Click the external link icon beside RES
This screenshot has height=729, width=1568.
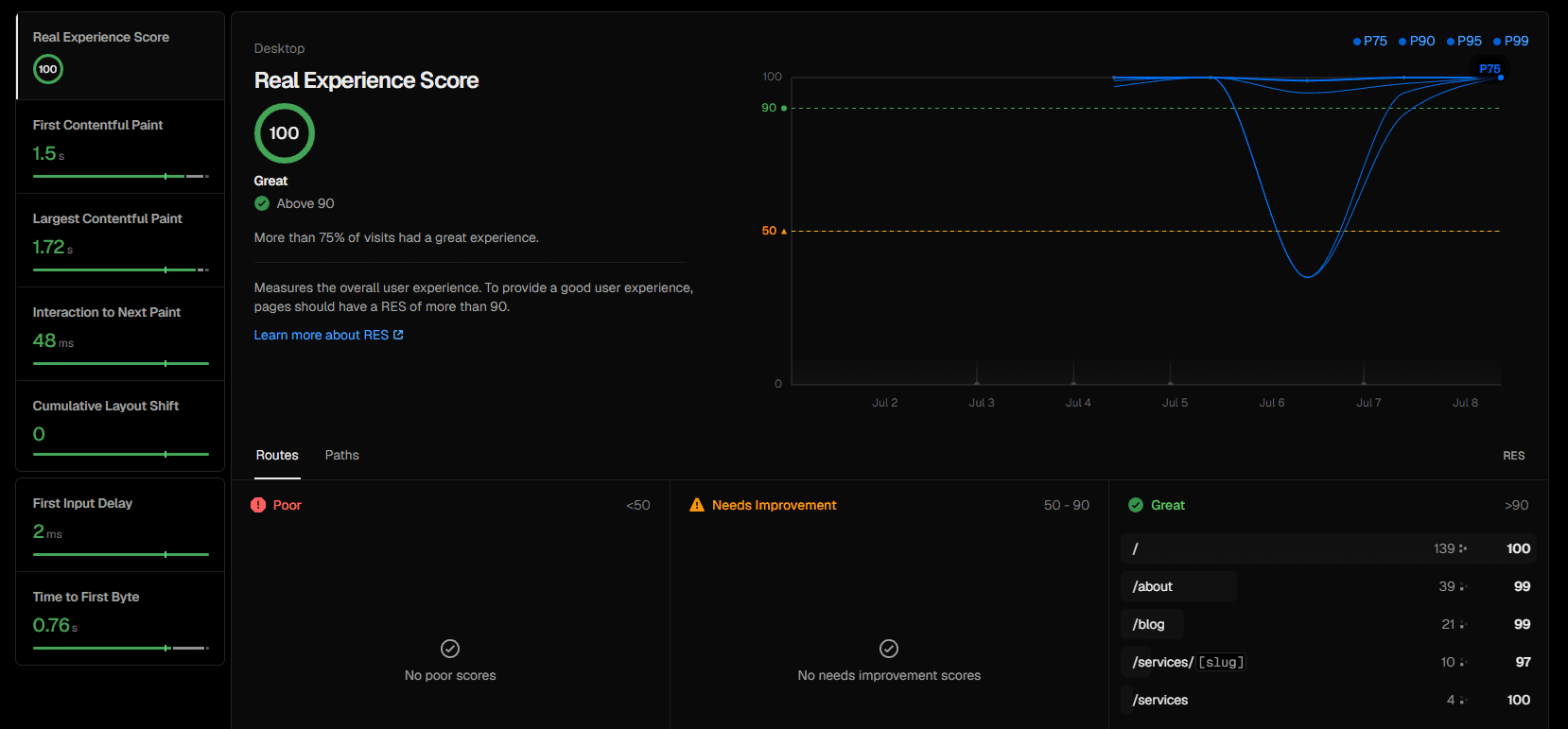(398, 335)
